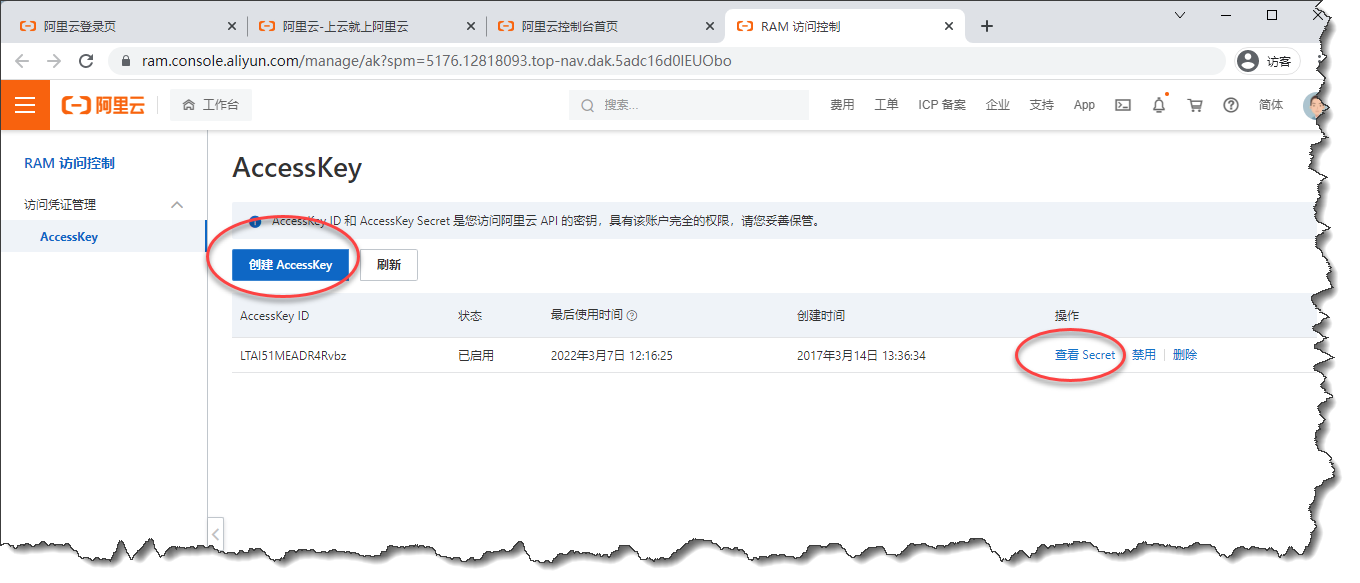Screen dimensions: 1360x583
Task: Open the App menu item
Action: (x=1084, y=105)
